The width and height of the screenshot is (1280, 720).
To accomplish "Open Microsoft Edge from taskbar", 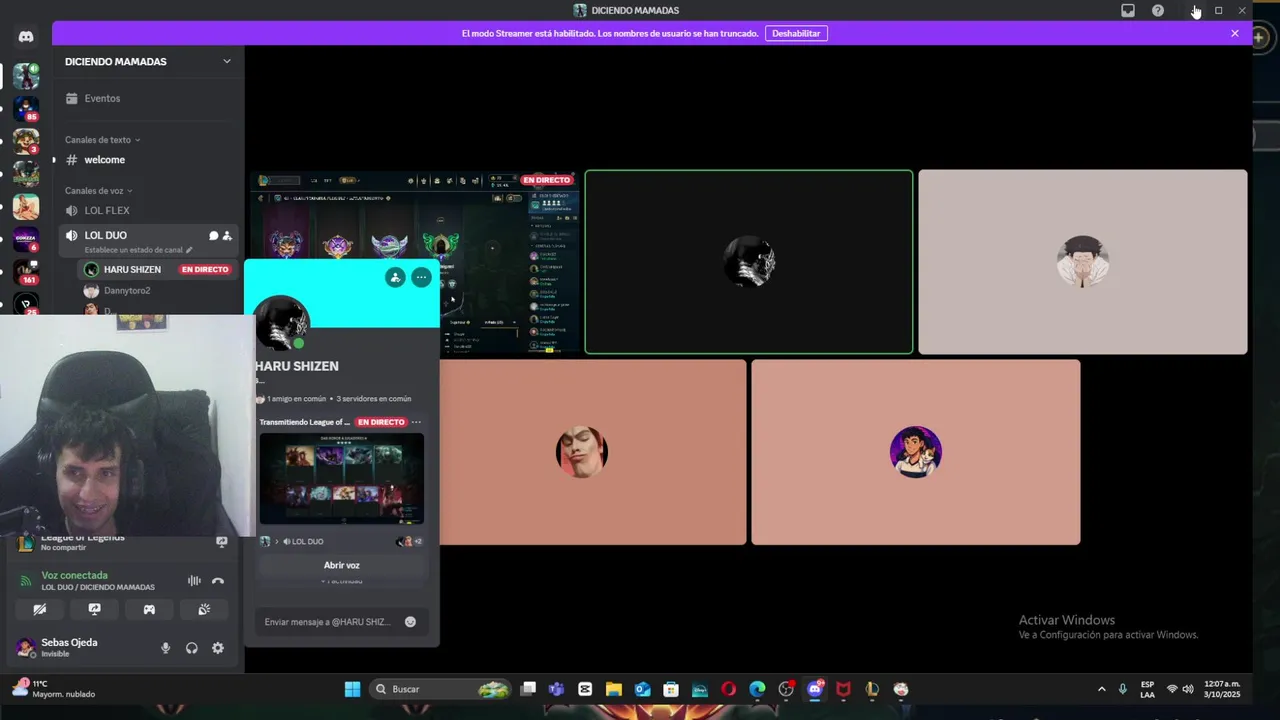I will coord(757,689).
